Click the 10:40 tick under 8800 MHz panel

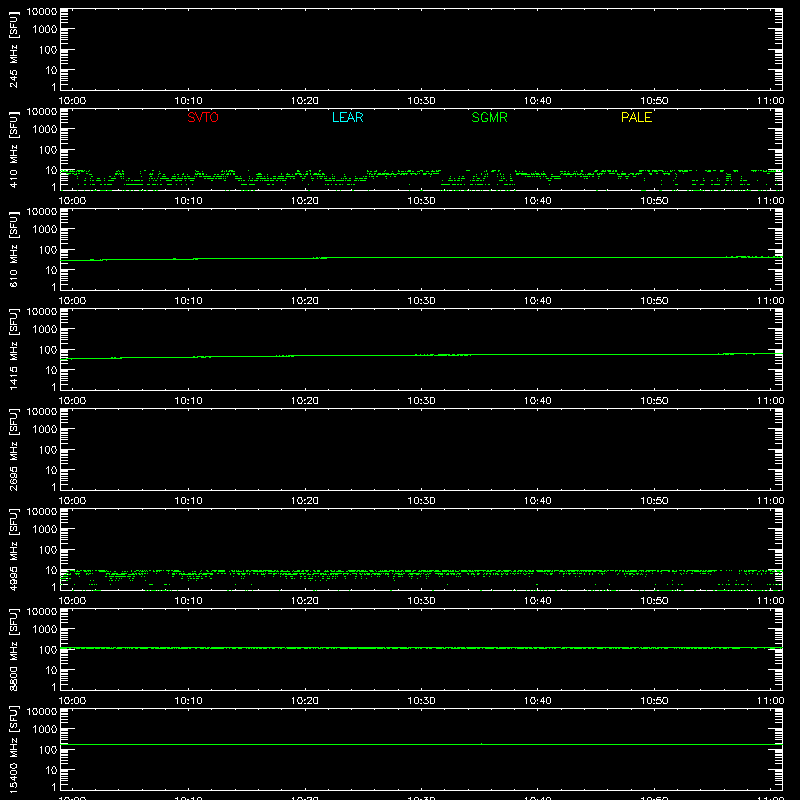pos(538,701)
